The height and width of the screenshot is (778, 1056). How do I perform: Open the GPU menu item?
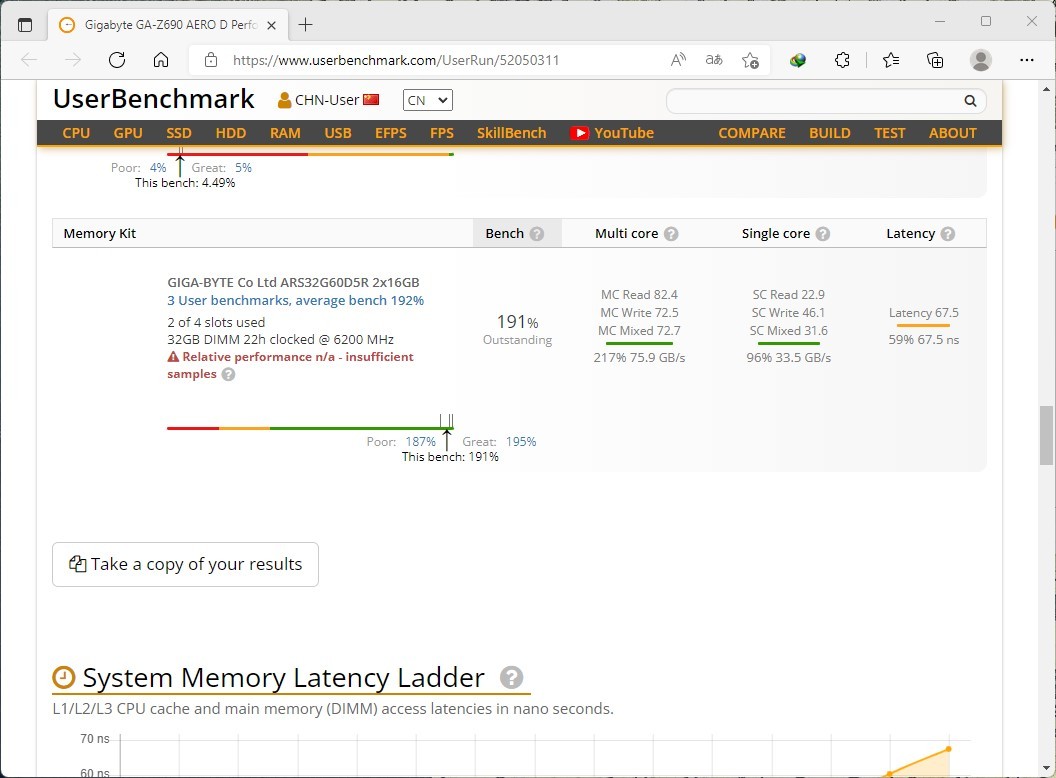click(128, 133)
